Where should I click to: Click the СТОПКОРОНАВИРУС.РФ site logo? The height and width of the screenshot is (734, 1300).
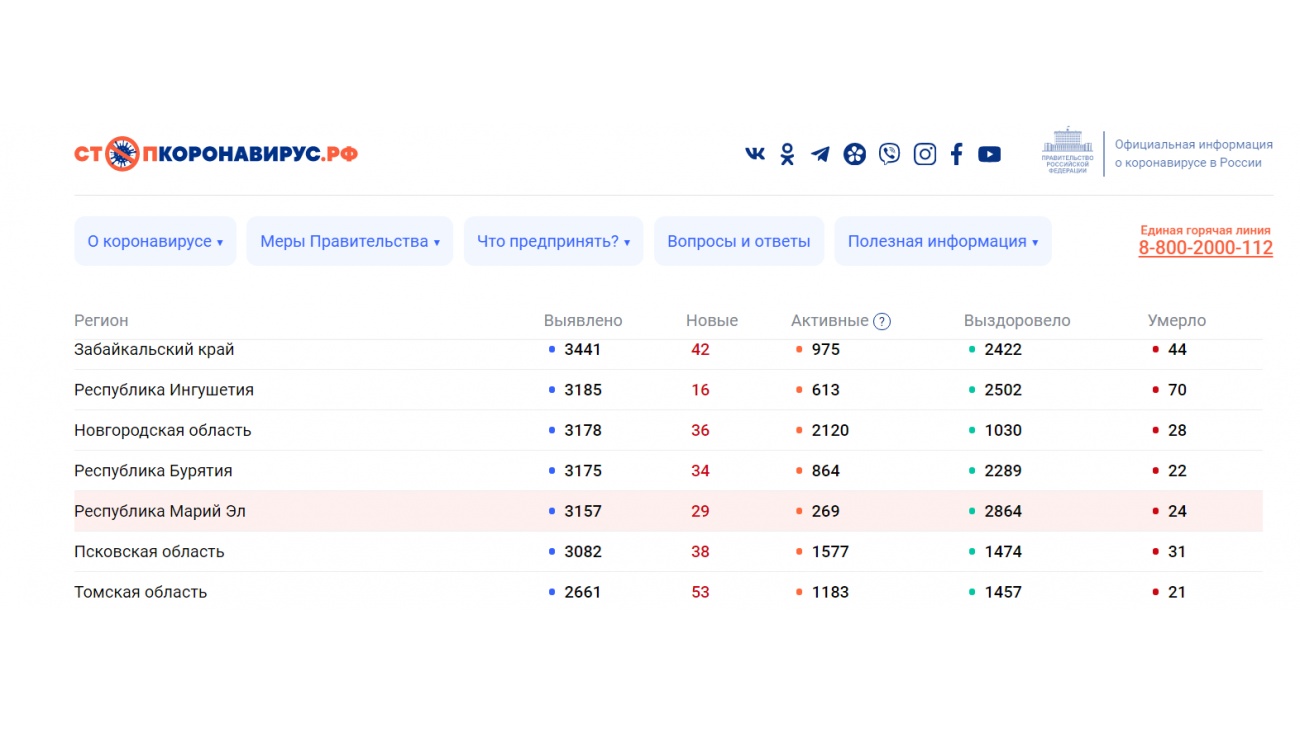pyautogui.click(x=216, y=154)
